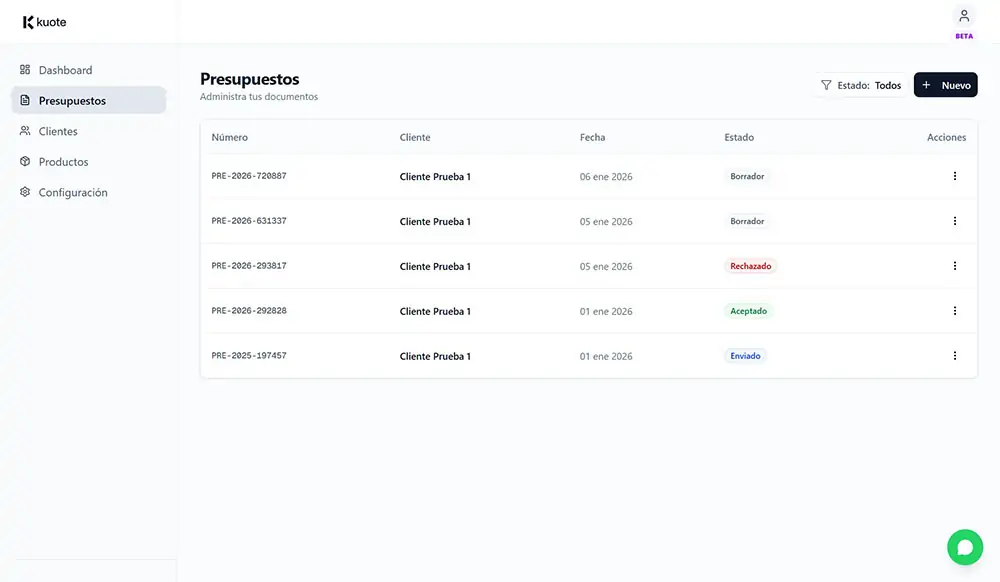Open actions menu for PRE-2026-720887
The width and height of the screenshot is (1000, 582).
click(x=954, y=176)
